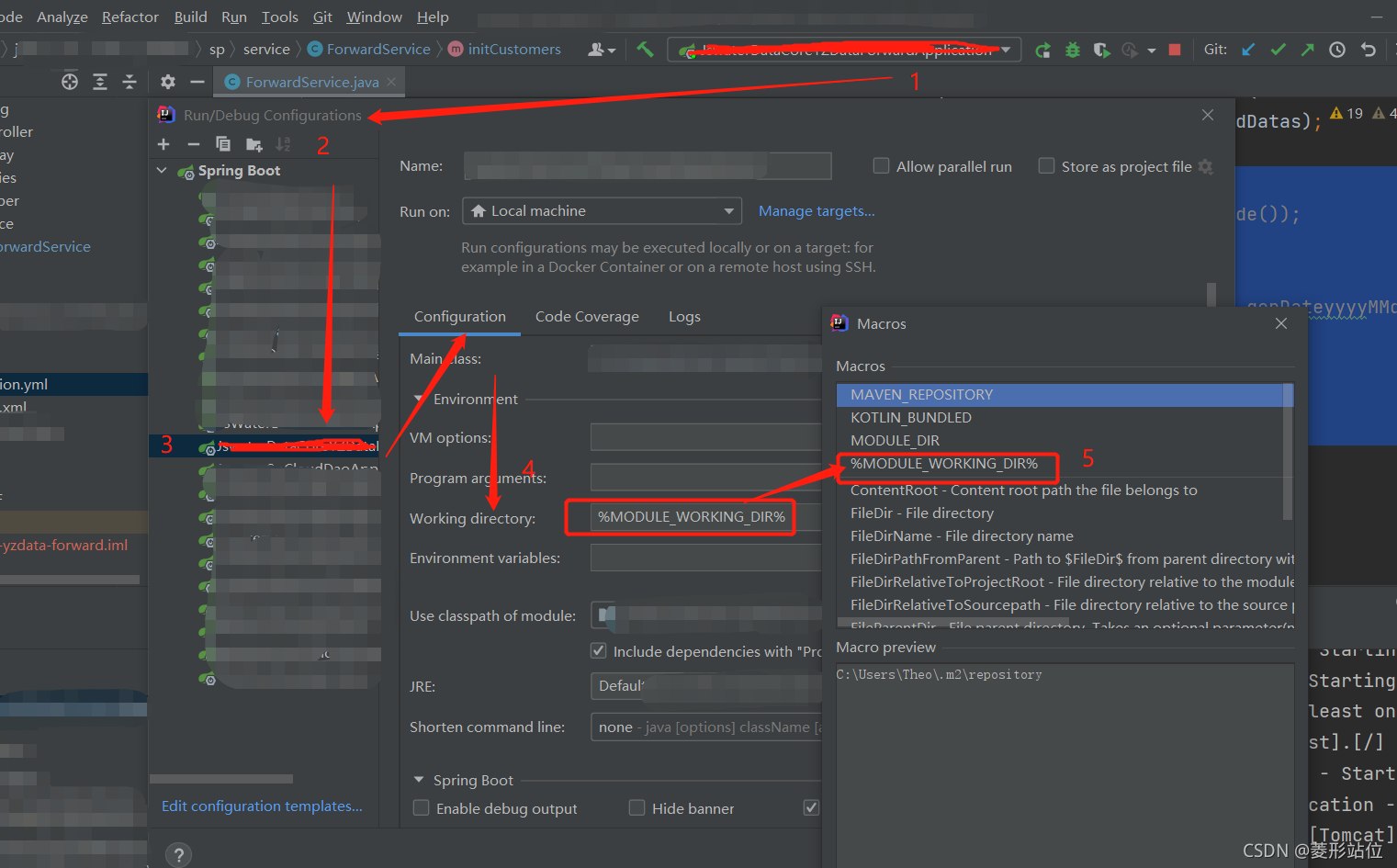Click the Git Push arrow icon
1397x868 pixels.
tap(1307, 50)
